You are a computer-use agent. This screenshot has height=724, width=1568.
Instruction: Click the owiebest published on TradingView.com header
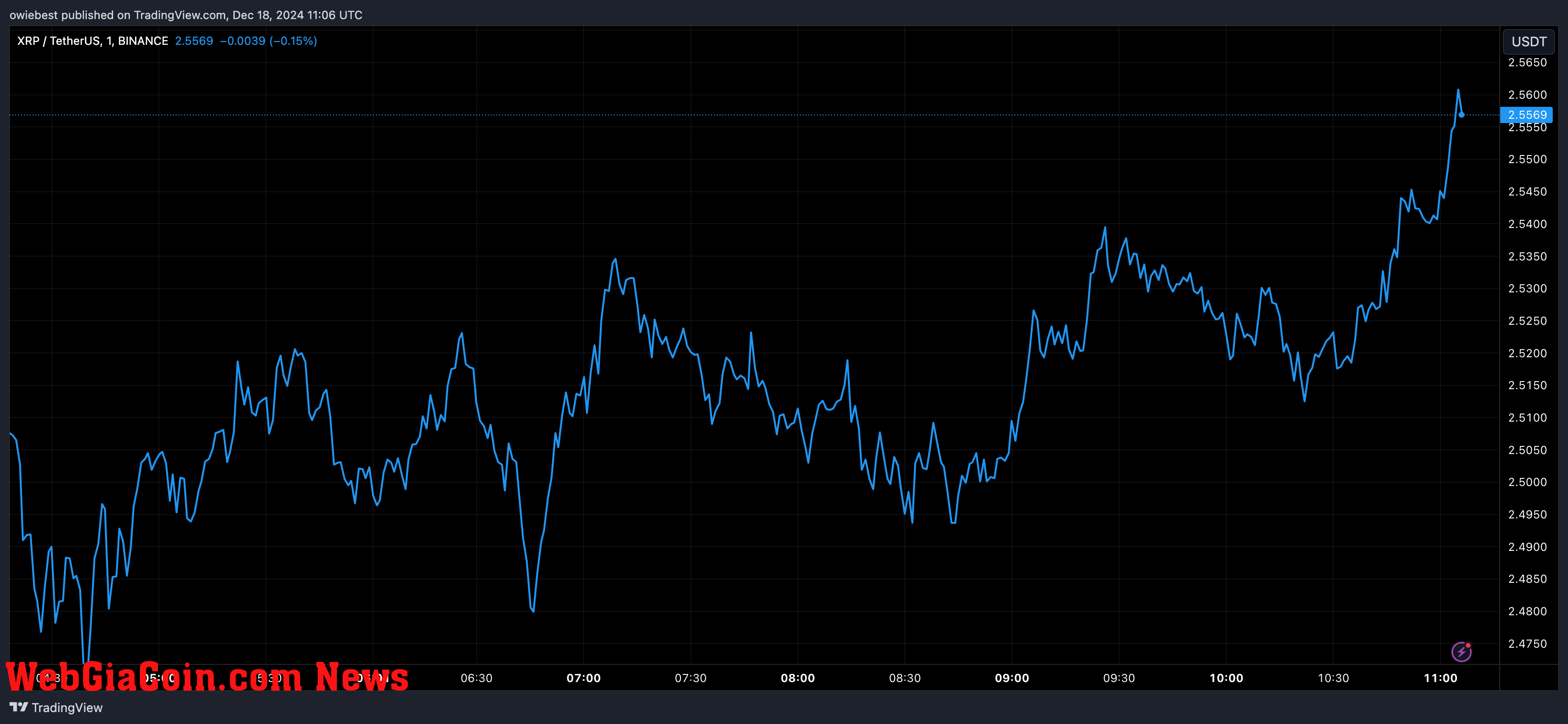pyautogui.click(x=186, y=15)
